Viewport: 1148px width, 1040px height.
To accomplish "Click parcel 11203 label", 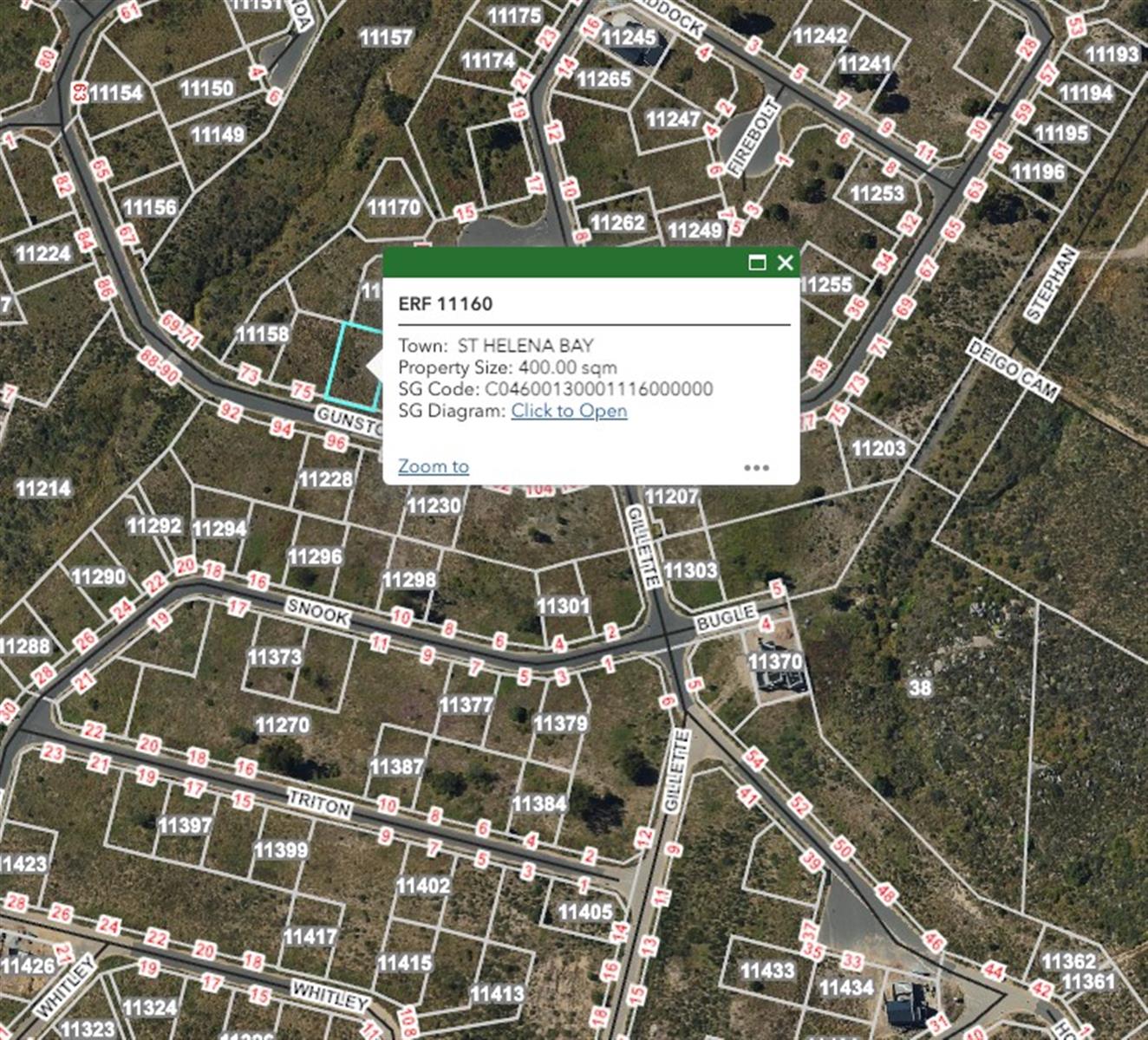I will pyautogui.click(x=878, y=448).
